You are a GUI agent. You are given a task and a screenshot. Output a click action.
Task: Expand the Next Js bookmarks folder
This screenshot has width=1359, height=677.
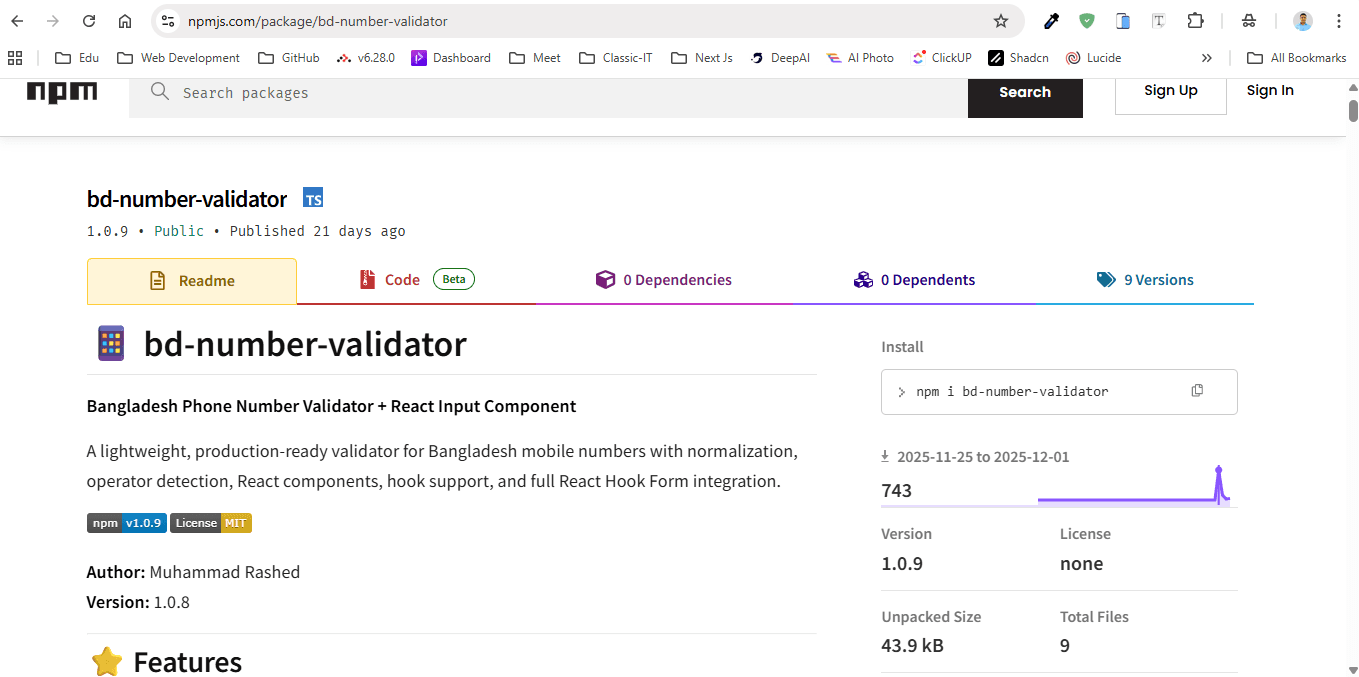click(x=702, y=58)
